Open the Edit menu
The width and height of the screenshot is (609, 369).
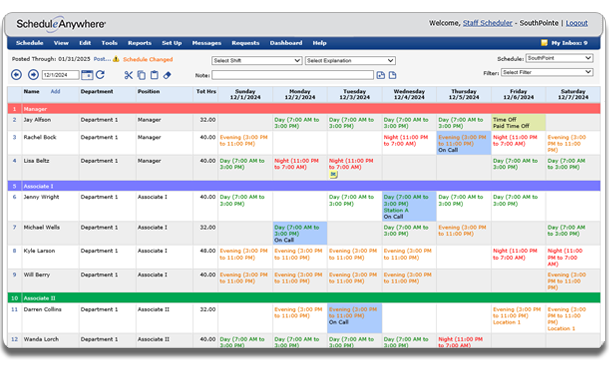[85, 43]
